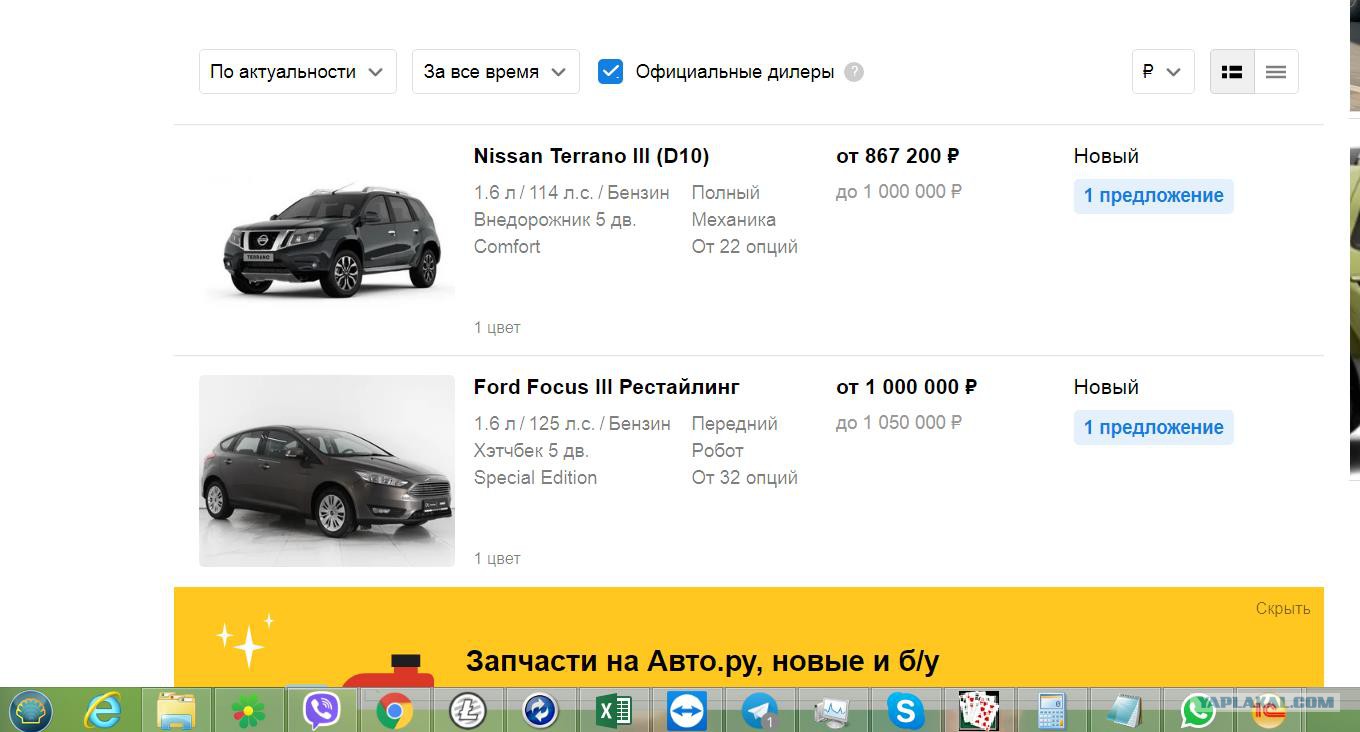Viewport: 1360px width, 732px height.
Task: Click the От 32 опций text
Action: pyautogui.click(x=745, y=478)
